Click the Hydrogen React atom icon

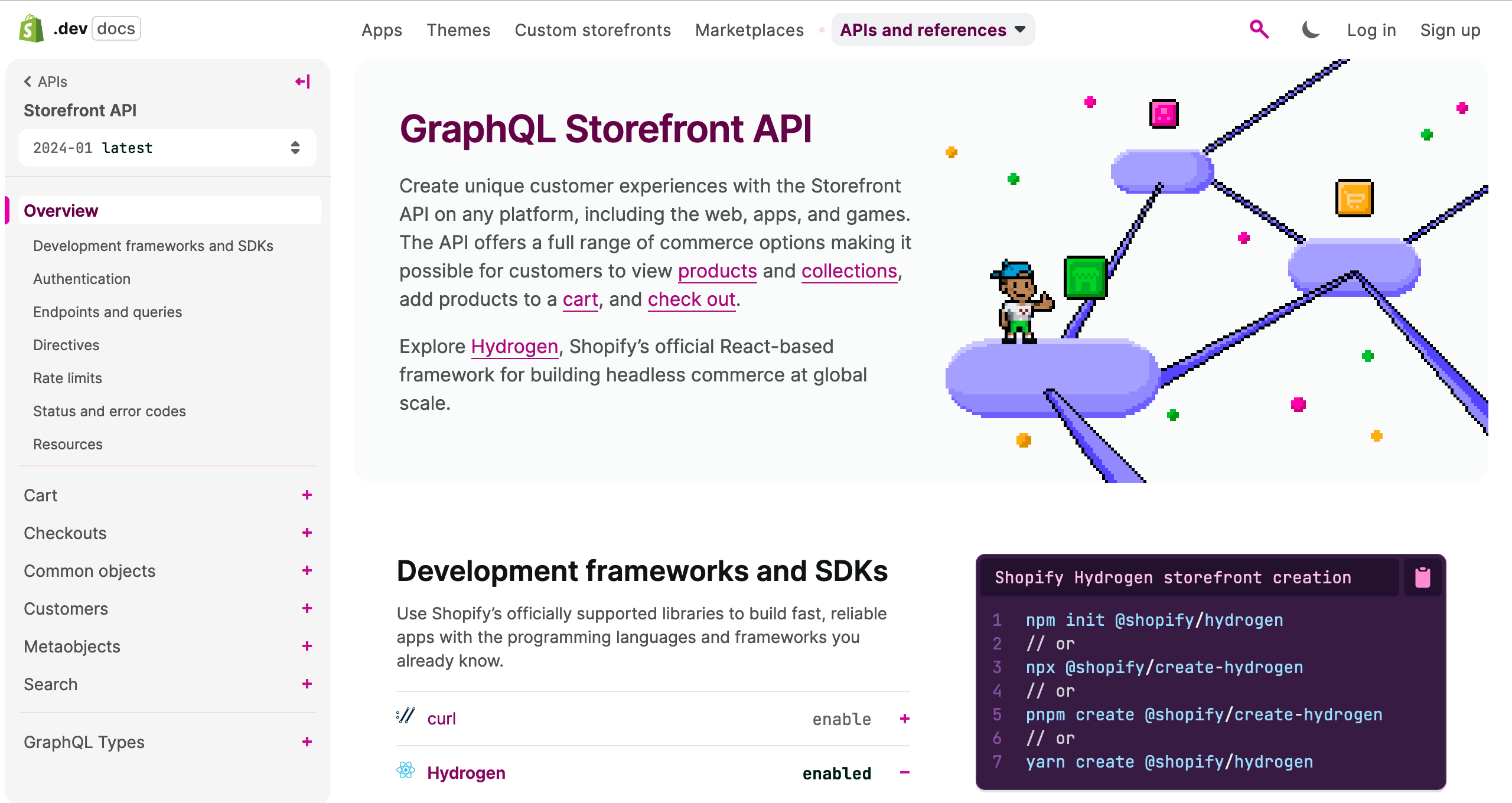tap(406, 771)
